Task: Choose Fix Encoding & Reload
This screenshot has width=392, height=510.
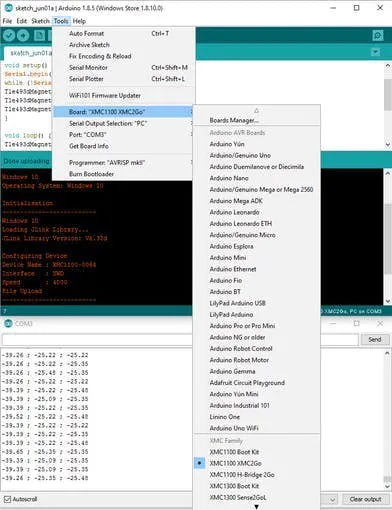Action: click(x=123, y=56)
